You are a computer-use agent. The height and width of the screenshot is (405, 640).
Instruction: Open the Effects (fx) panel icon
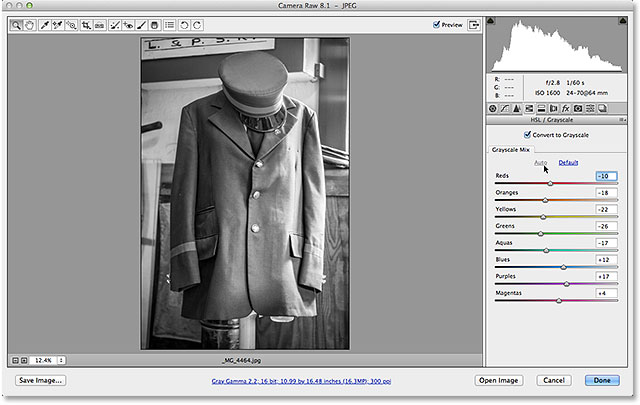[x=565, y=107]
